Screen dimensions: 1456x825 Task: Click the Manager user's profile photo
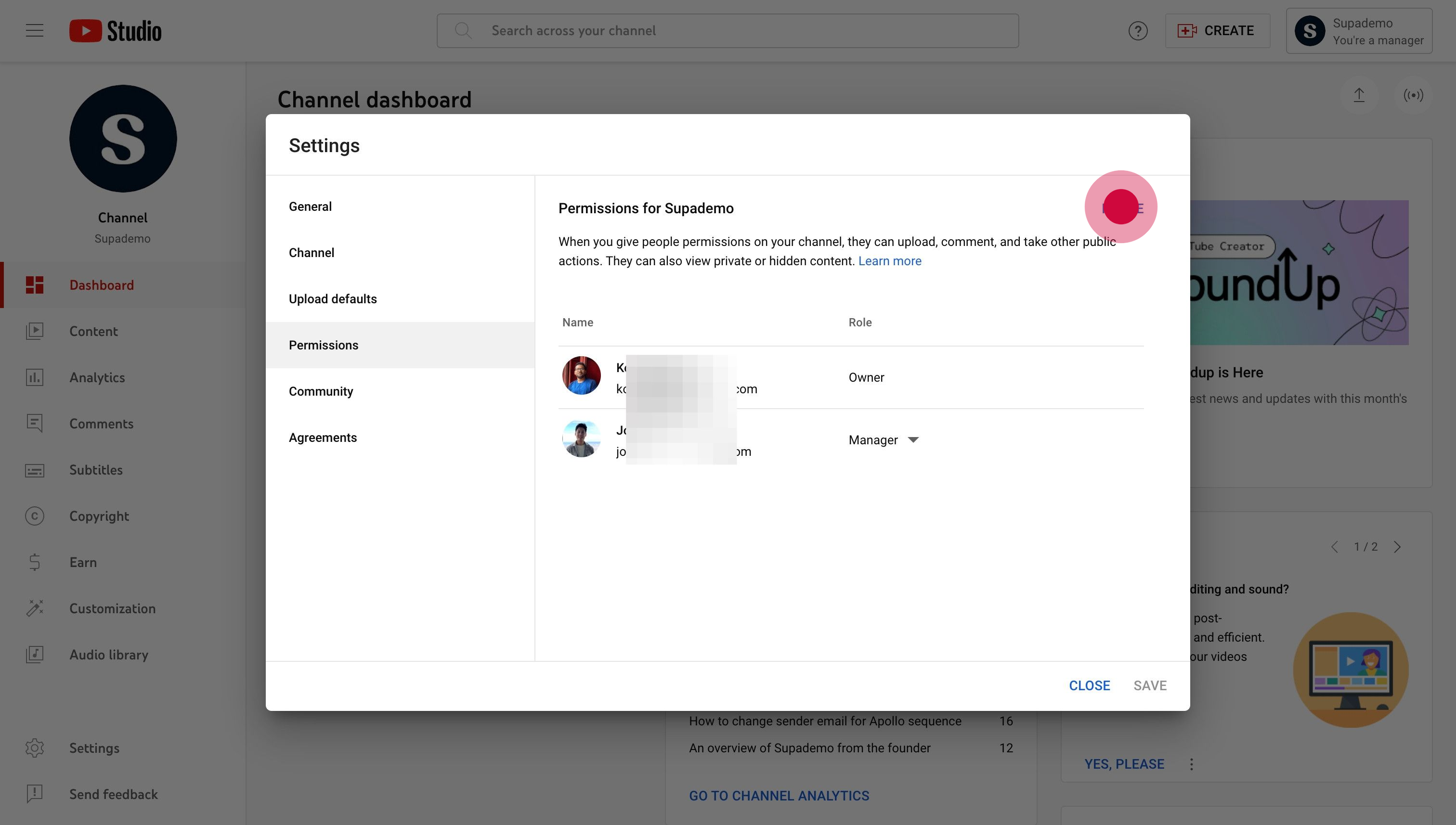click(581, 438)
